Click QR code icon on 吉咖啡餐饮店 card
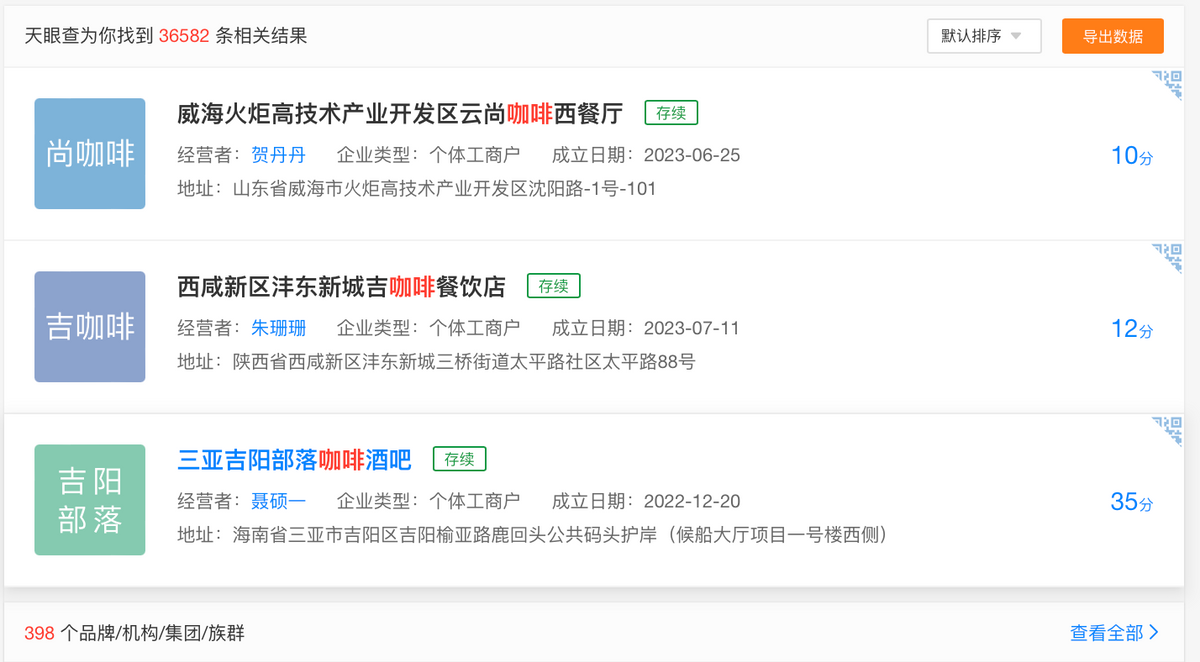This screenshot has height=662, width=1200. point(1168,258)
